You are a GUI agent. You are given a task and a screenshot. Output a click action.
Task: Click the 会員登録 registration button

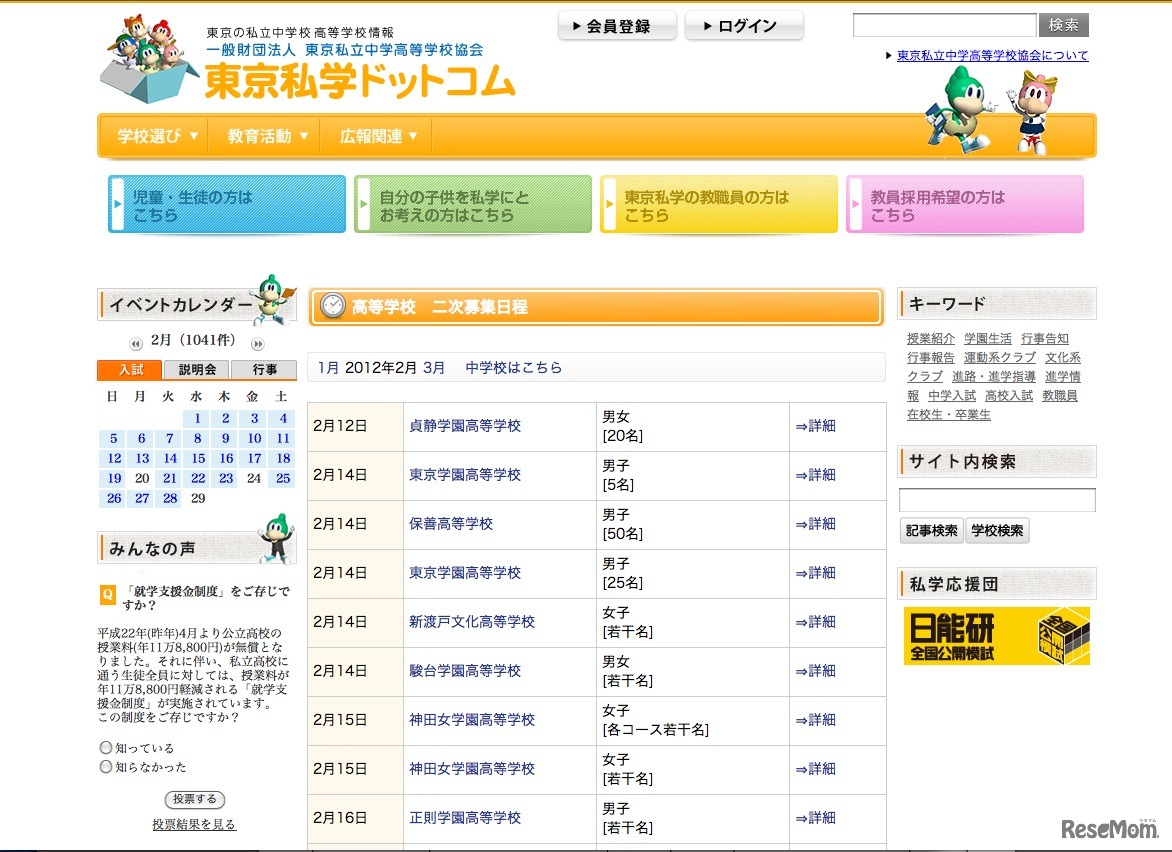tap(617, 26)
